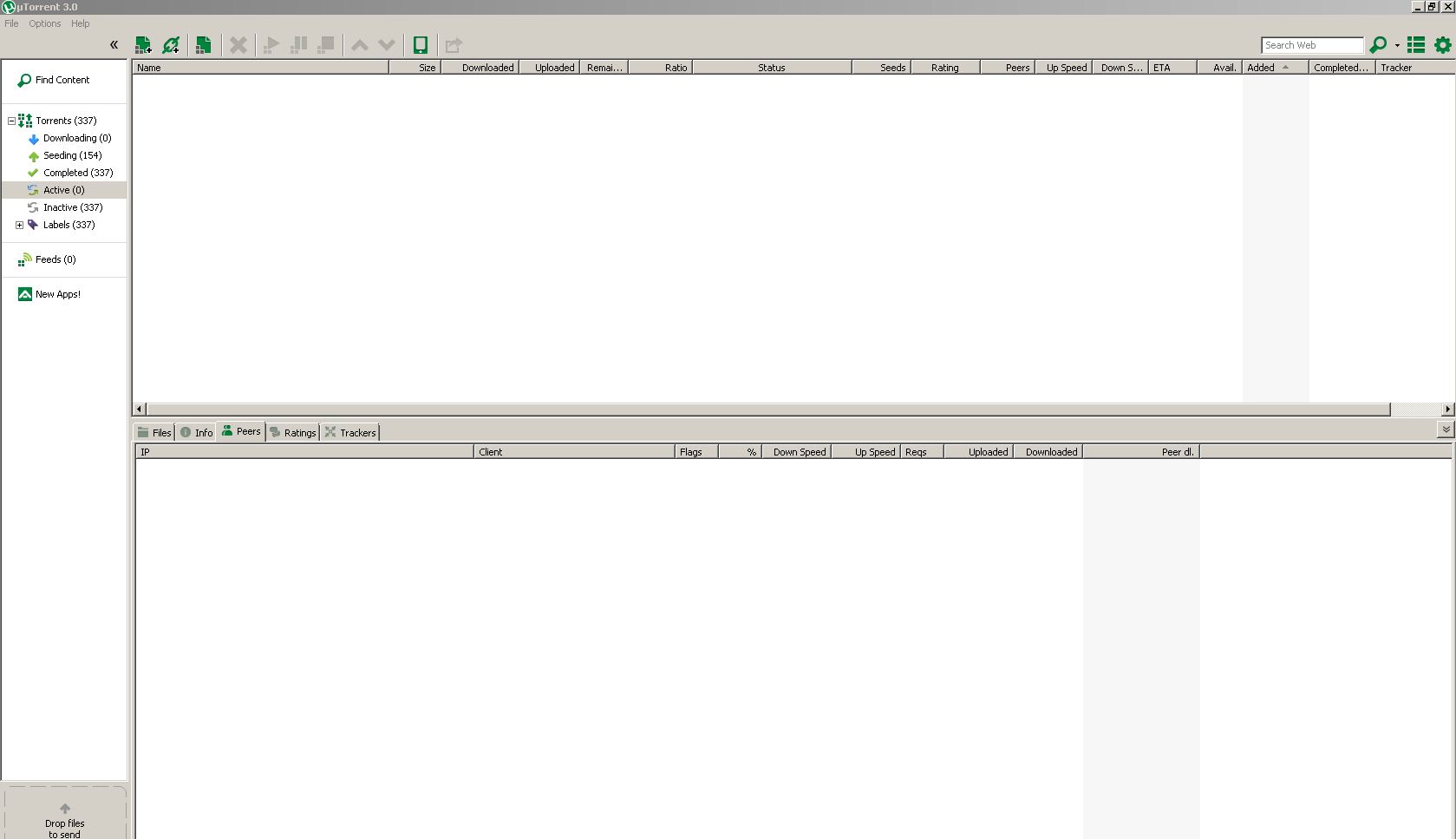This screenshot has width=1456, height=839.
Task: Start the selected torrent
Action: pyautogui.click(x=271, y=44)
